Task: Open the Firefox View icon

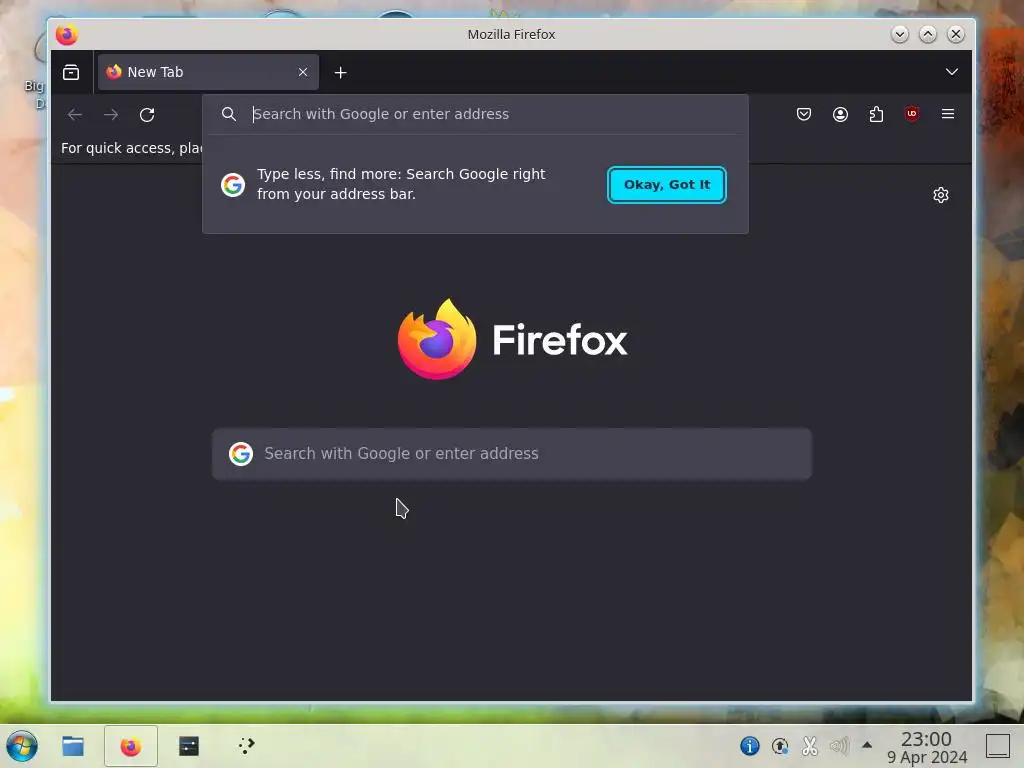Action: pyautogui.click(x=71, y=72)
